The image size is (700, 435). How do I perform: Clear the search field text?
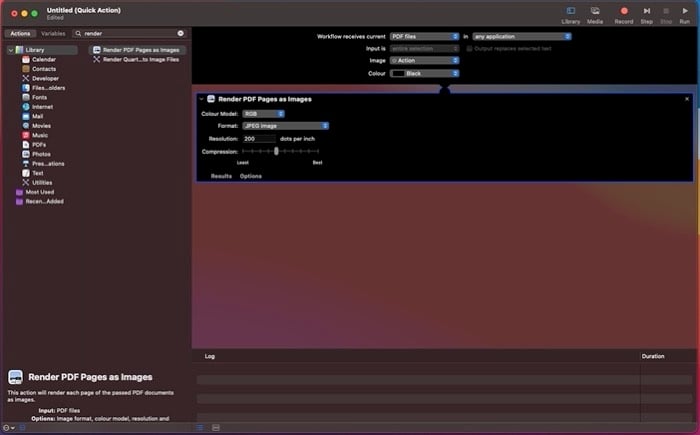(180, 33)
